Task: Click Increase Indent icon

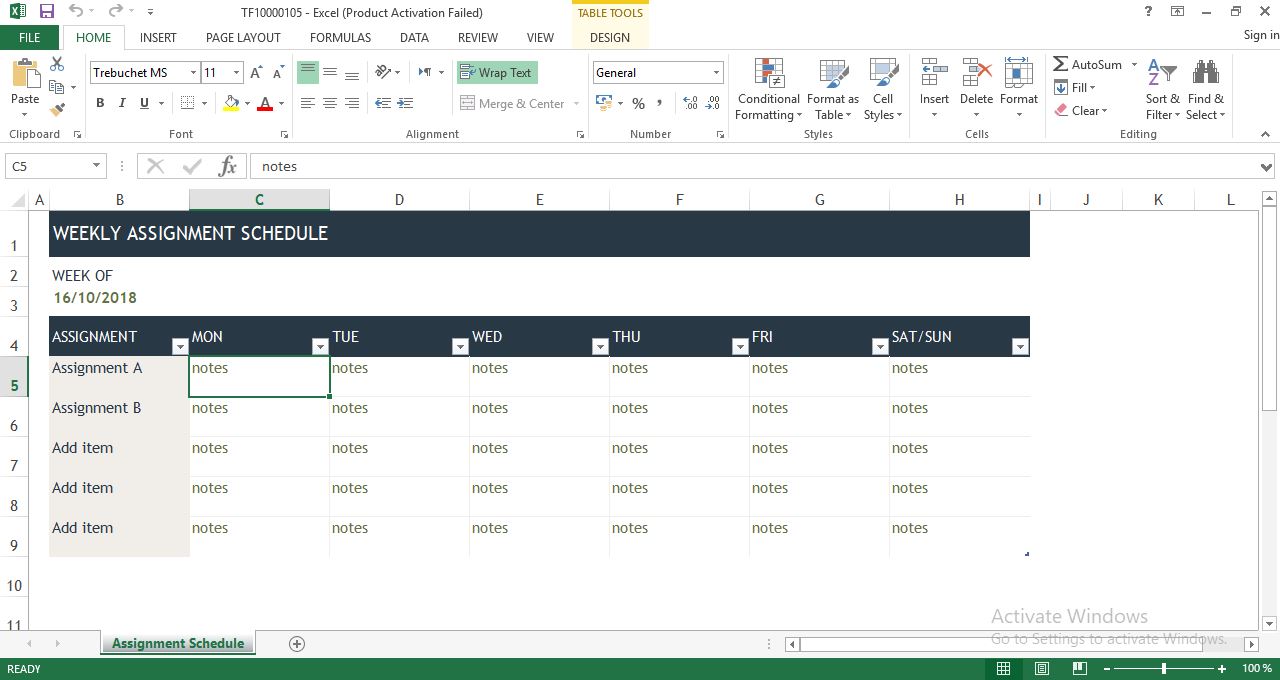Action: coord(405,103)
